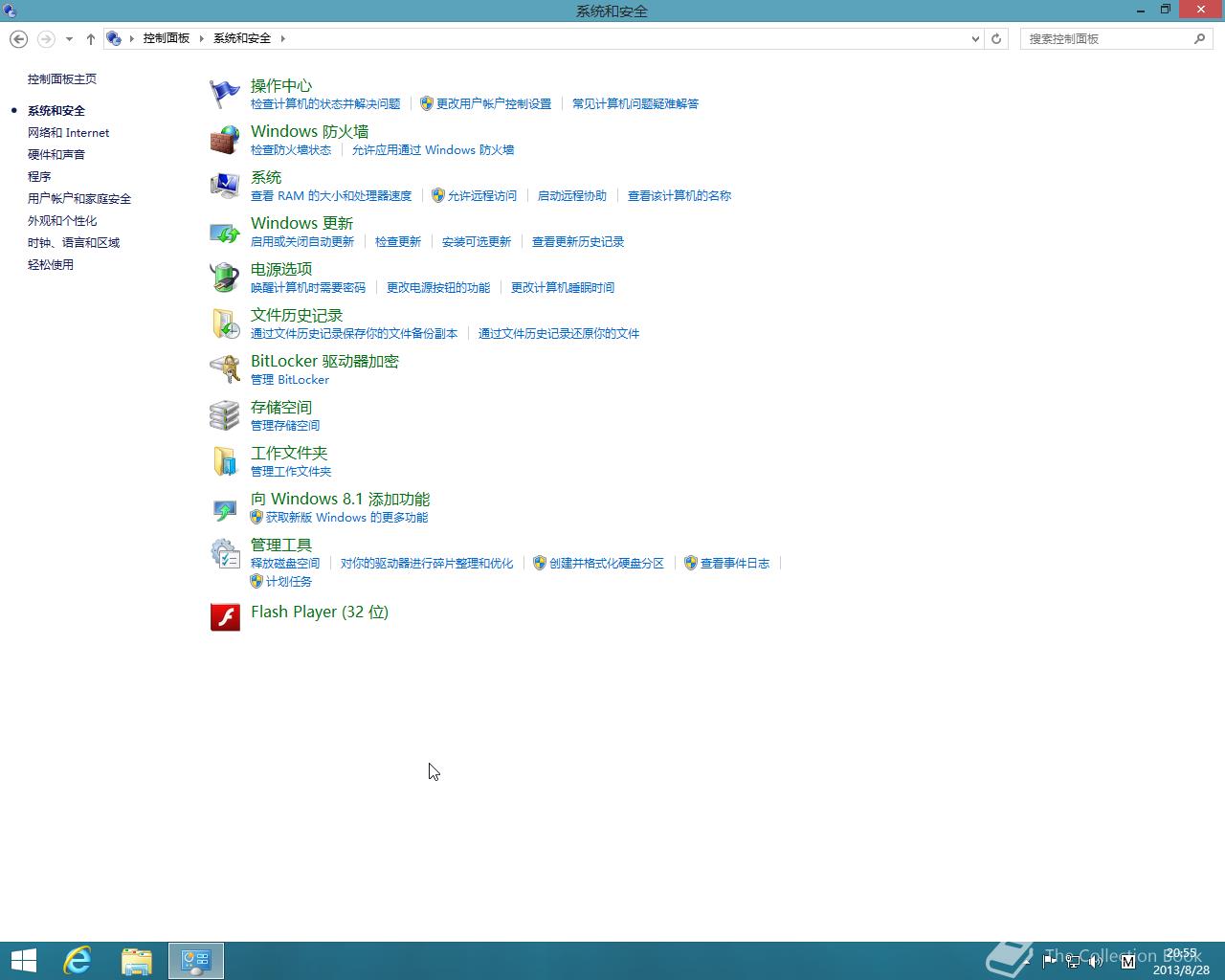
Task: Open 更改计算机睡眠时间 link
Action: pos(563,287)
